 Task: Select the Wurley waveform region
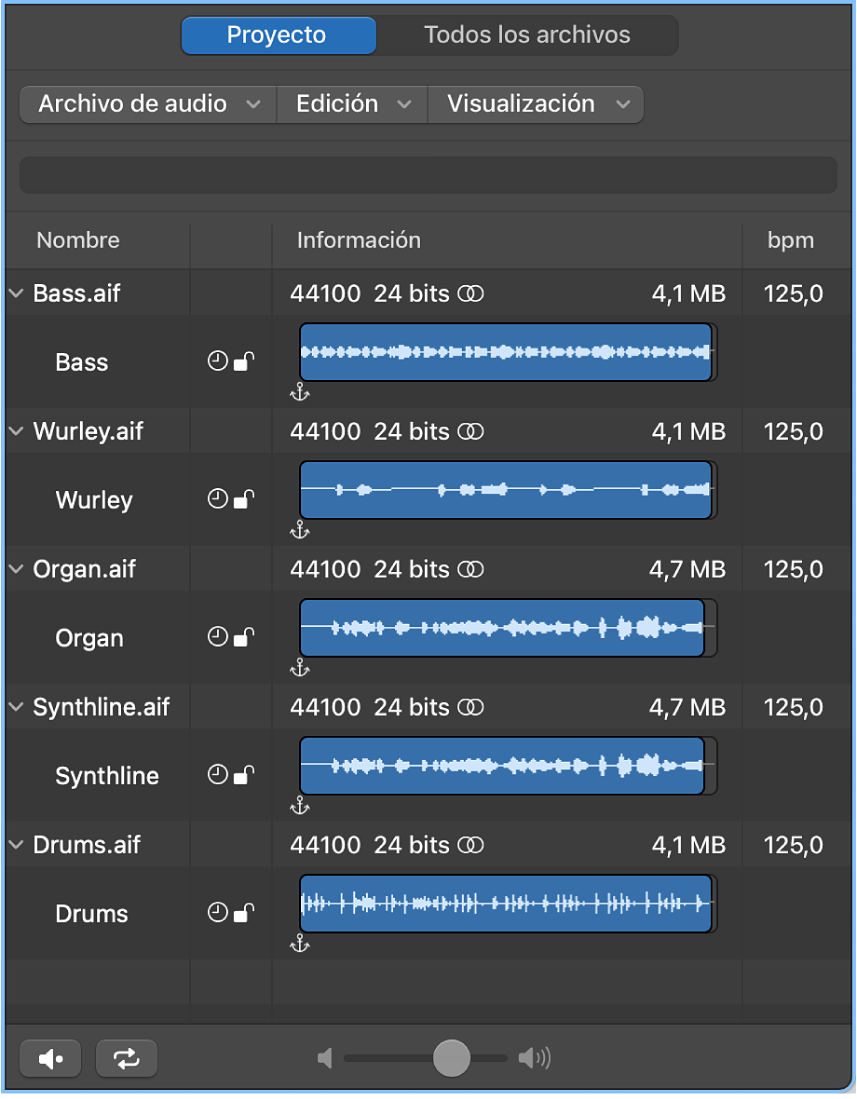click(x=506, y=490)
